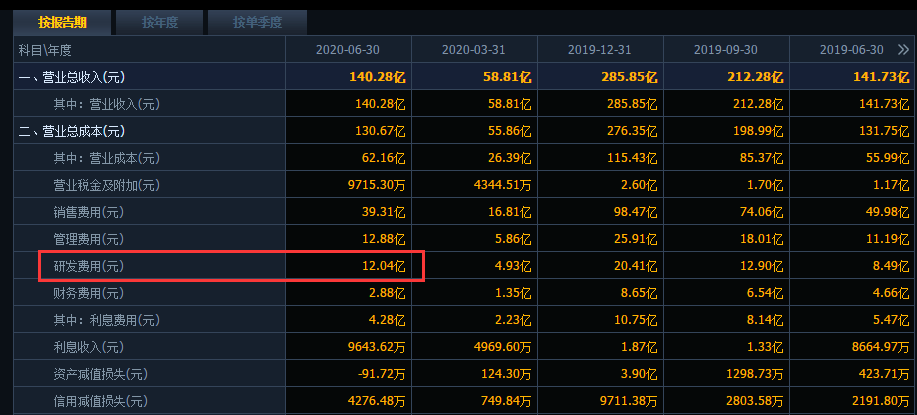This screenshot has width=917, height=415.
Task: Click the 39.31亿 sales expense value
Action: [384, 212]
